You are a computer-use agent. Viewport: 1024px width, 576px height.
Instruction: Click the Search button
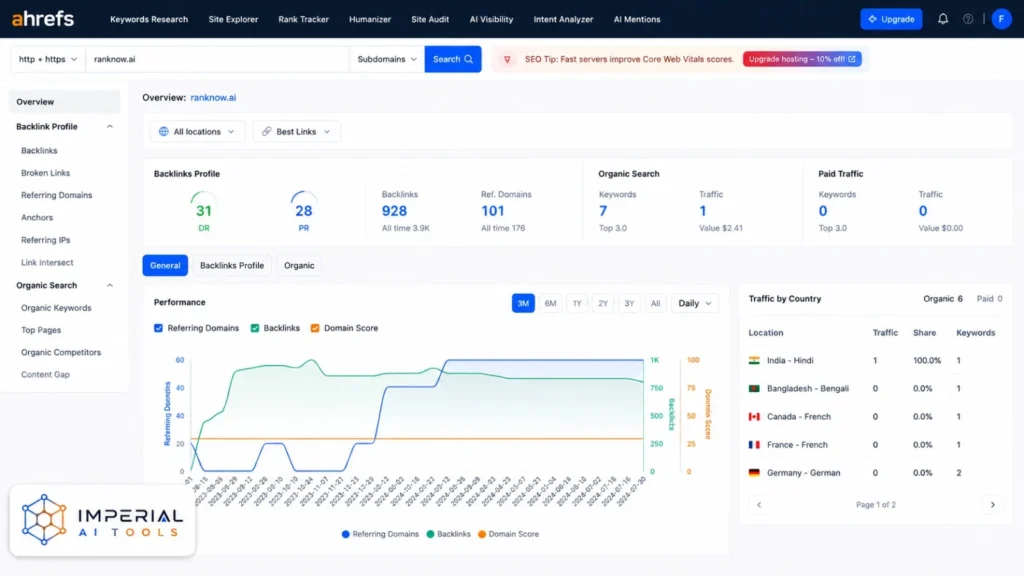[453, 59]
